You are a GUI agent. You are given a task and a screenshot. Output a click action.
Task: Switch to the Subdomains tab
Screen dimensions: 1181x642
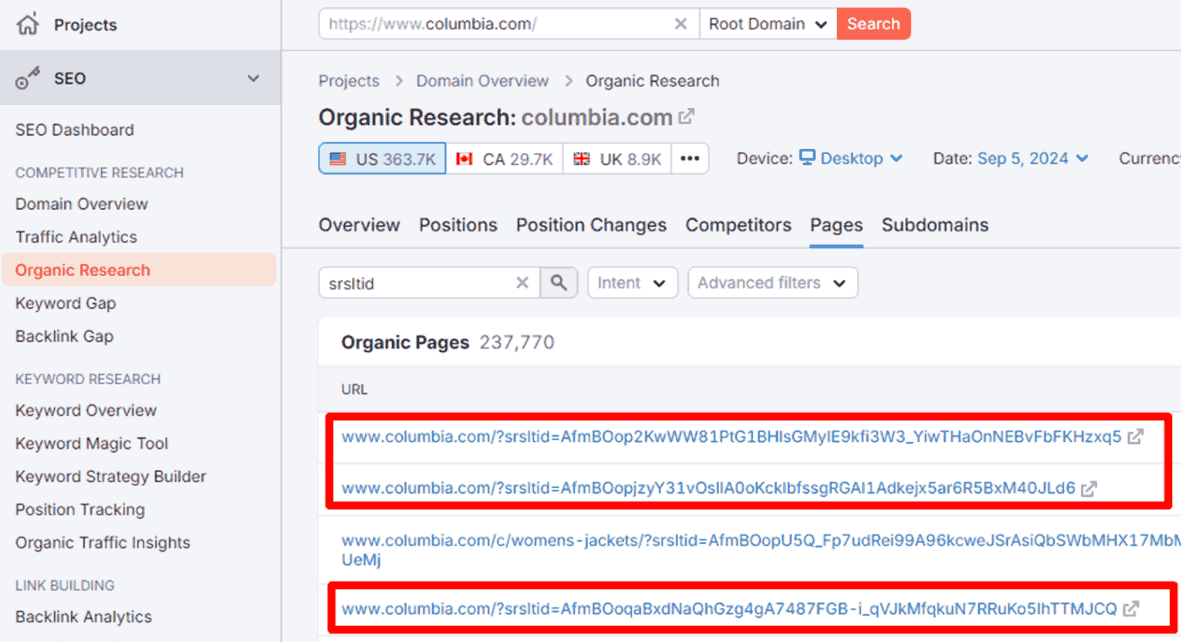click(x=935, y=225)
